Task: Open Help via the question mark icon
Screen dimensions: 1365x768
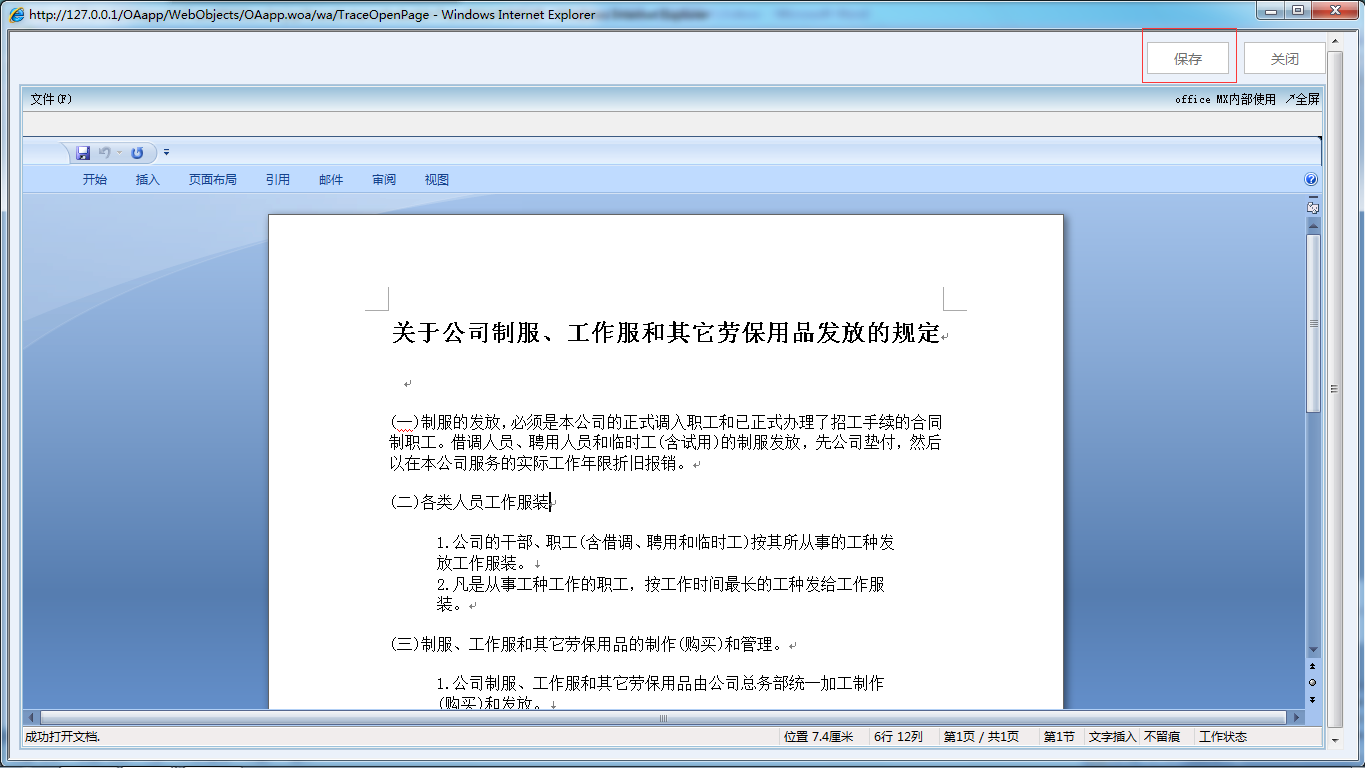Action: click(1310, 179)
